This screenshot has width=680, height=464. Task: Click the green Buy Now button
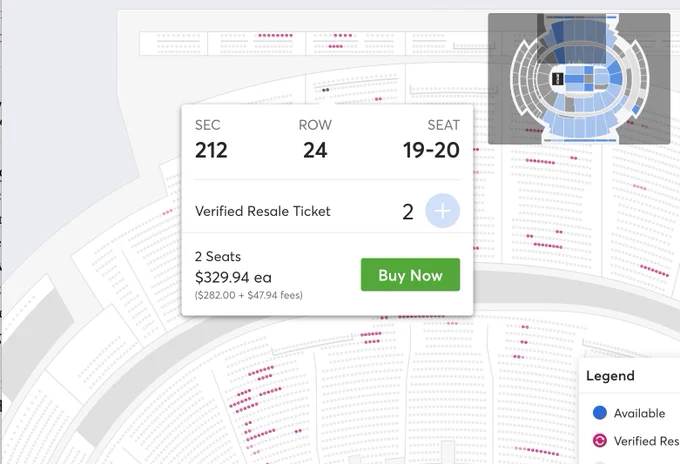(x=410, y=275)
